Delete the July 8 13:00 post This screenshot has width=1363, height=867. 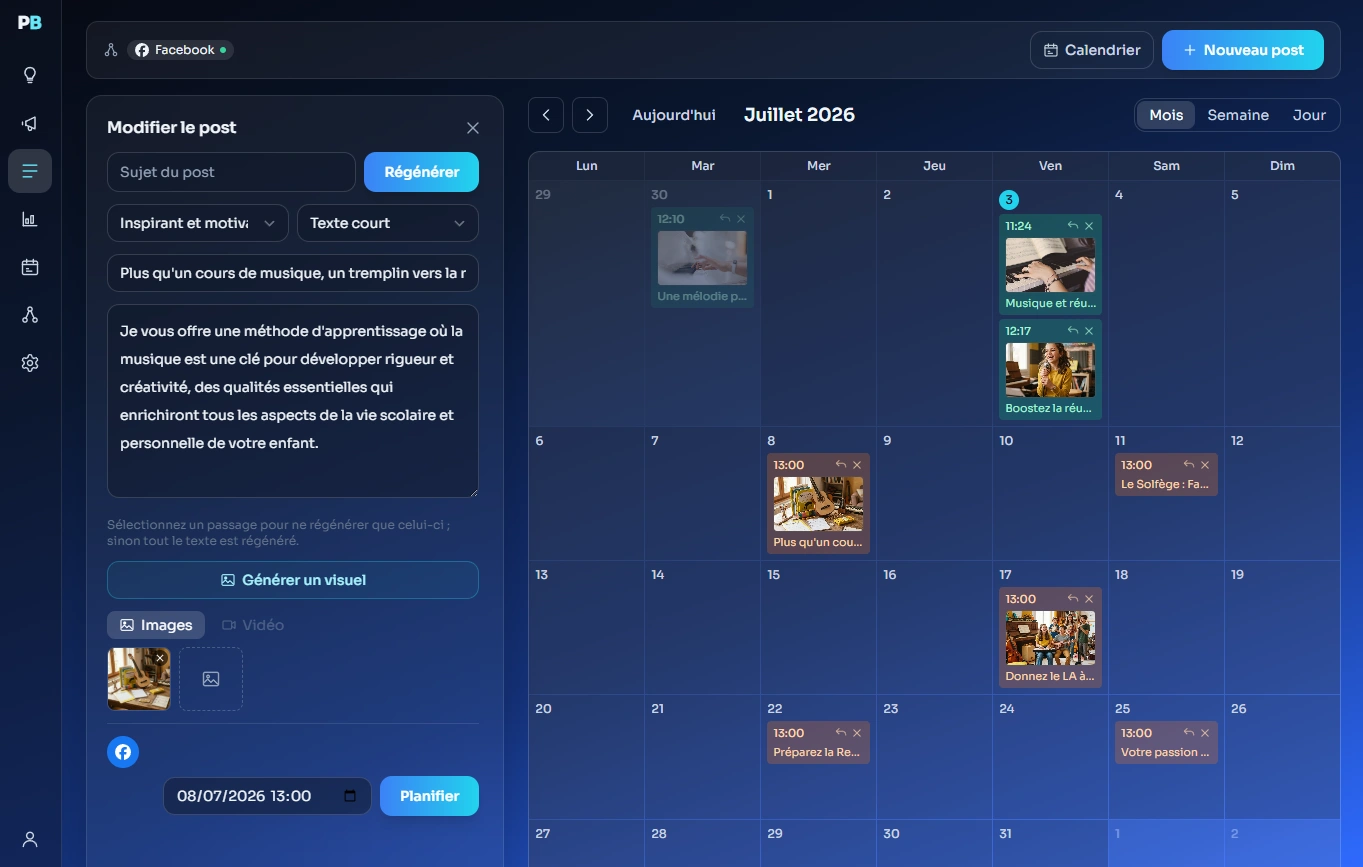pos(857,465)
